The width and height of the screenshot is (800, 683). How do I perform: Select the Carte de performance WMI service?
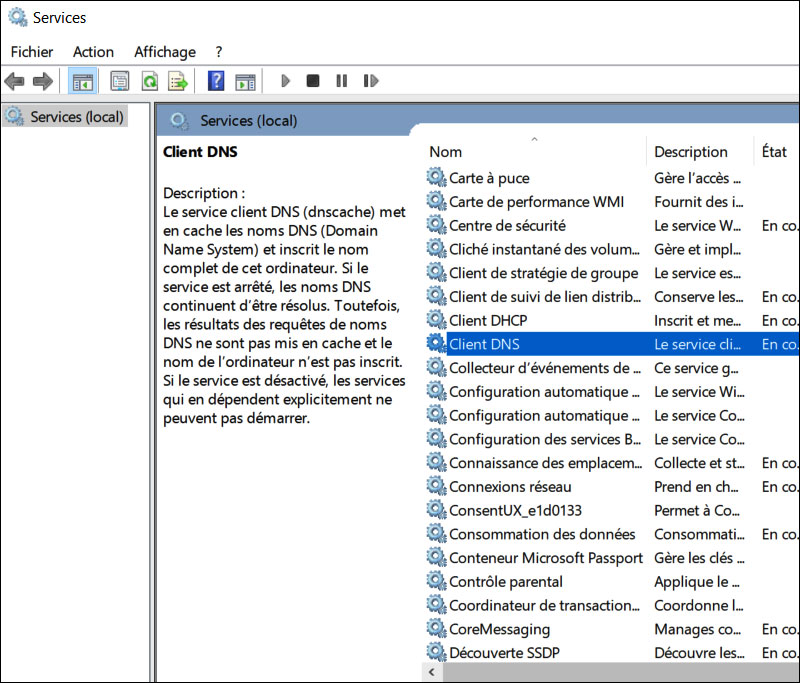[536, 202]
